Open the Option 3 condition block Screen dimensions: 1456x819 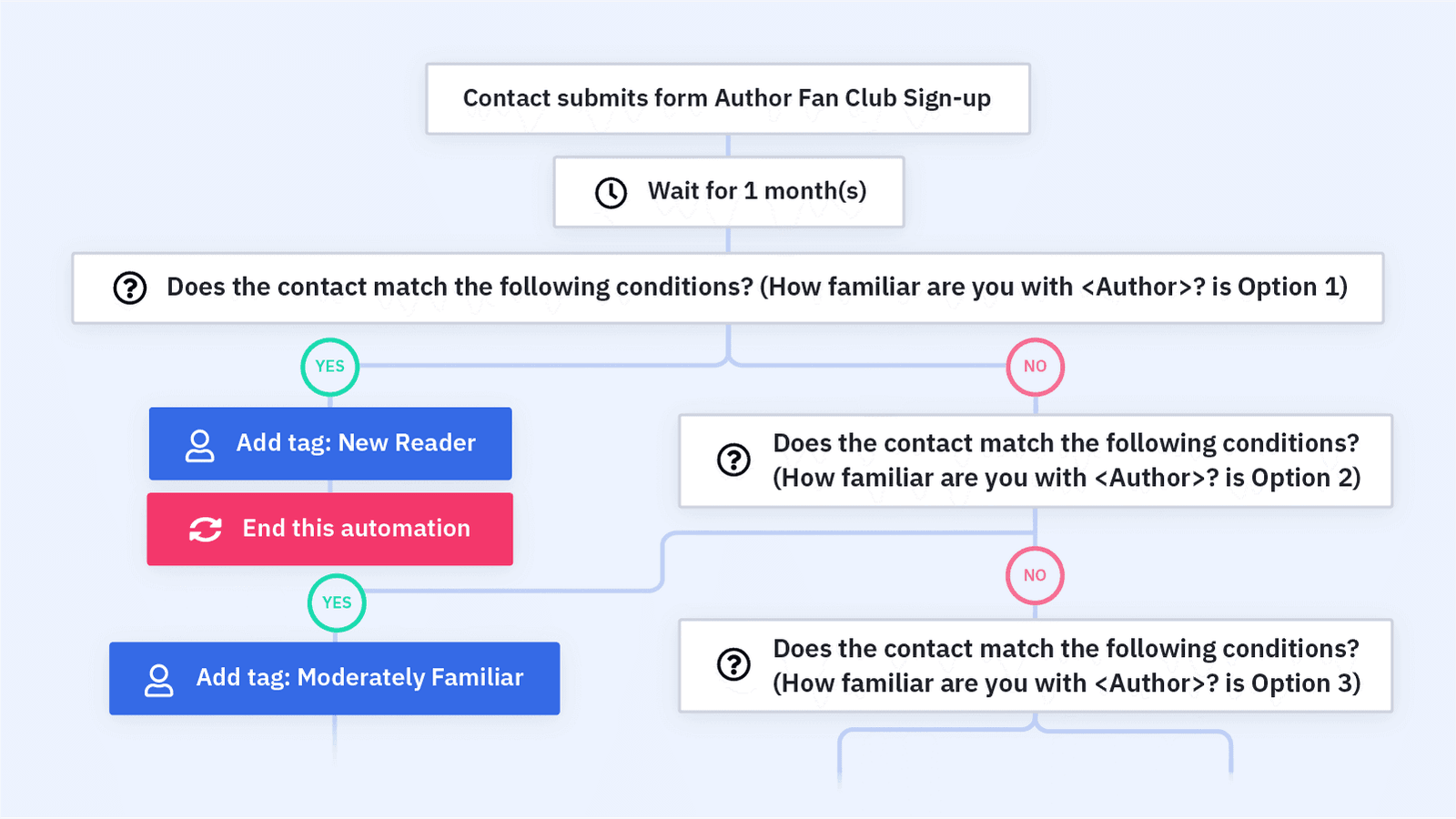pos(1065,665)
